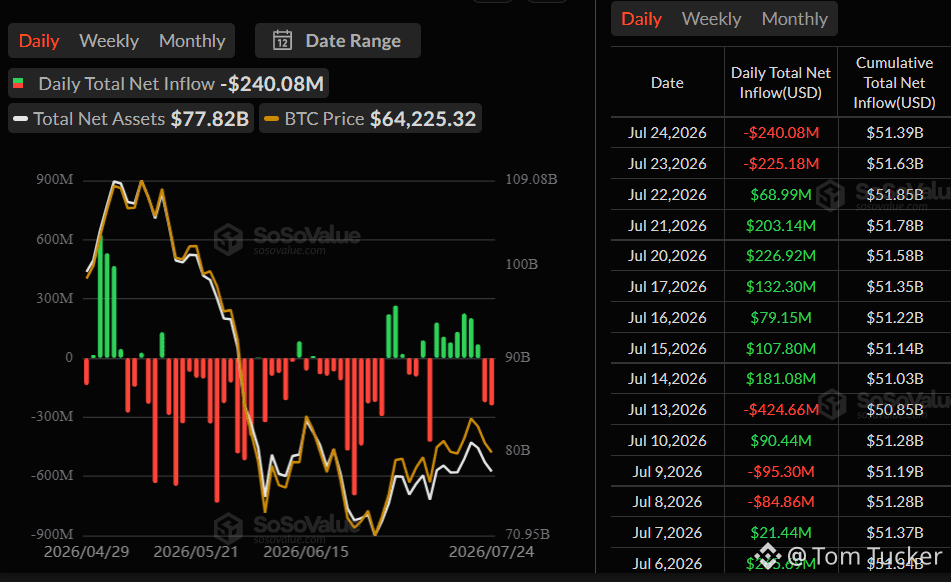951x582 pixels.
Task: Click the Date column header
Action: (x=667, y=82)
